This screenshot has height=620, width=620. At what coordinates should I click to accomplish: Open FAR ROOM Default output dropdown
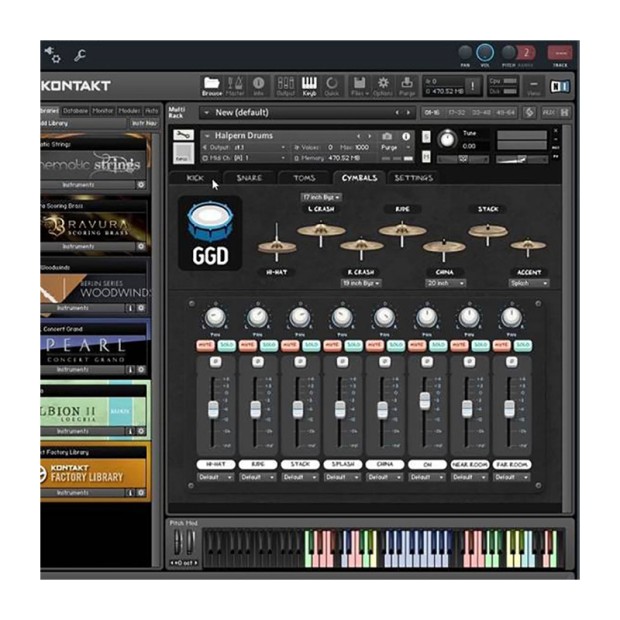point(512,477)
